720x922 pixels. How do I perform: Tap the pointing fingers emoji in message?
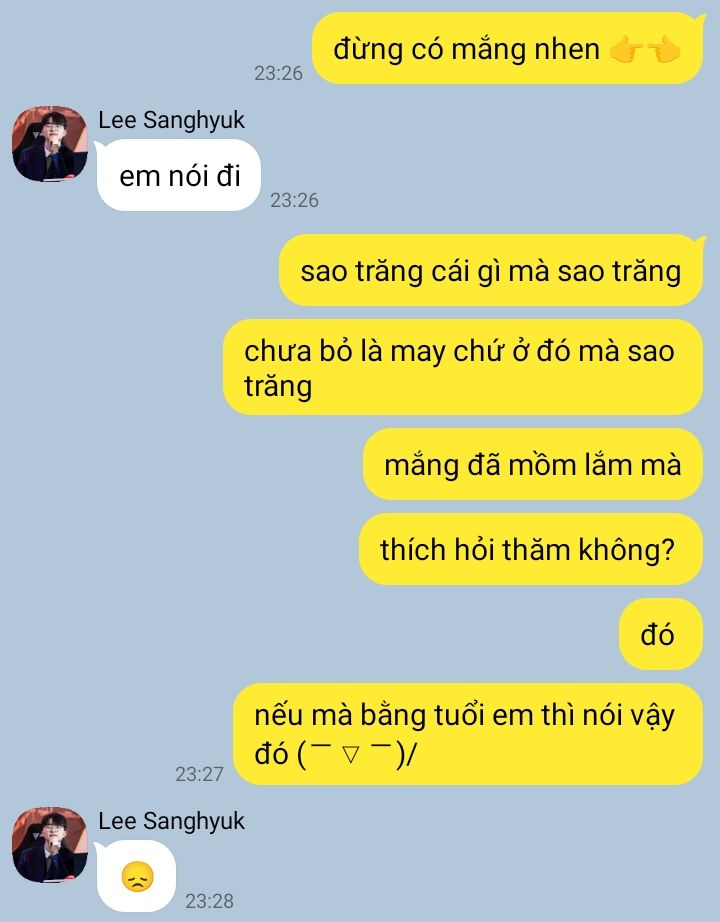click(645, 49)
